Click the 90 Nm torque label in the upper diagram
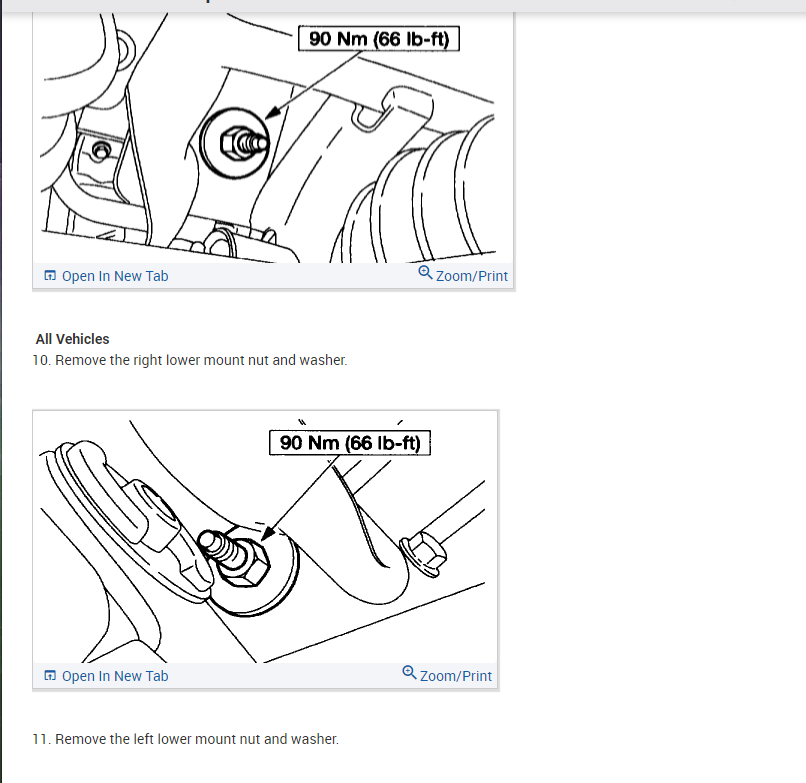This screenshot has height=783, width=806. (379, 39)
